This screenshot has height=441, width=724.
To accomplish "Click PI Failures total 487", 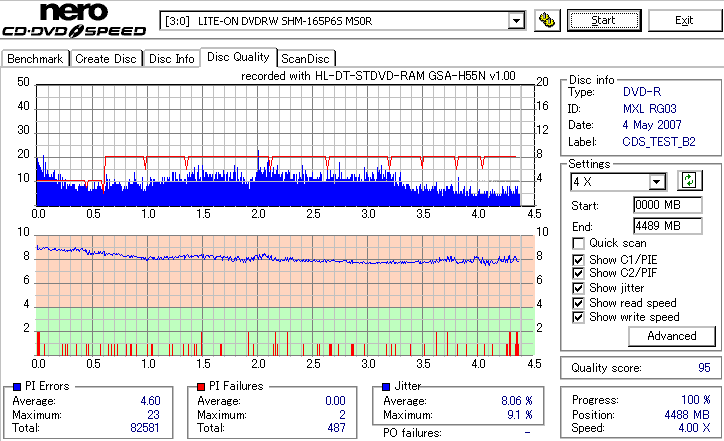I will [x=336, y=428].
